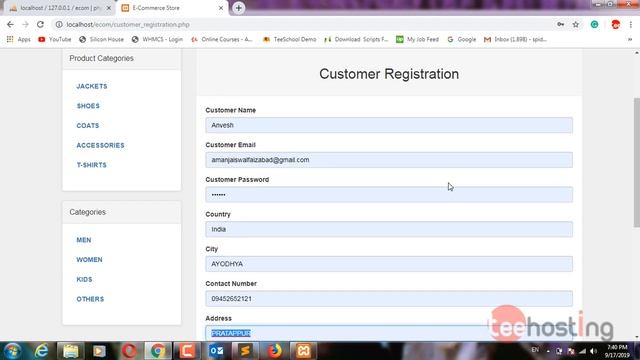Open the Chrome three-dot menu
The image size is (640, 360).
pyautogui.click(x=631, y=24)
